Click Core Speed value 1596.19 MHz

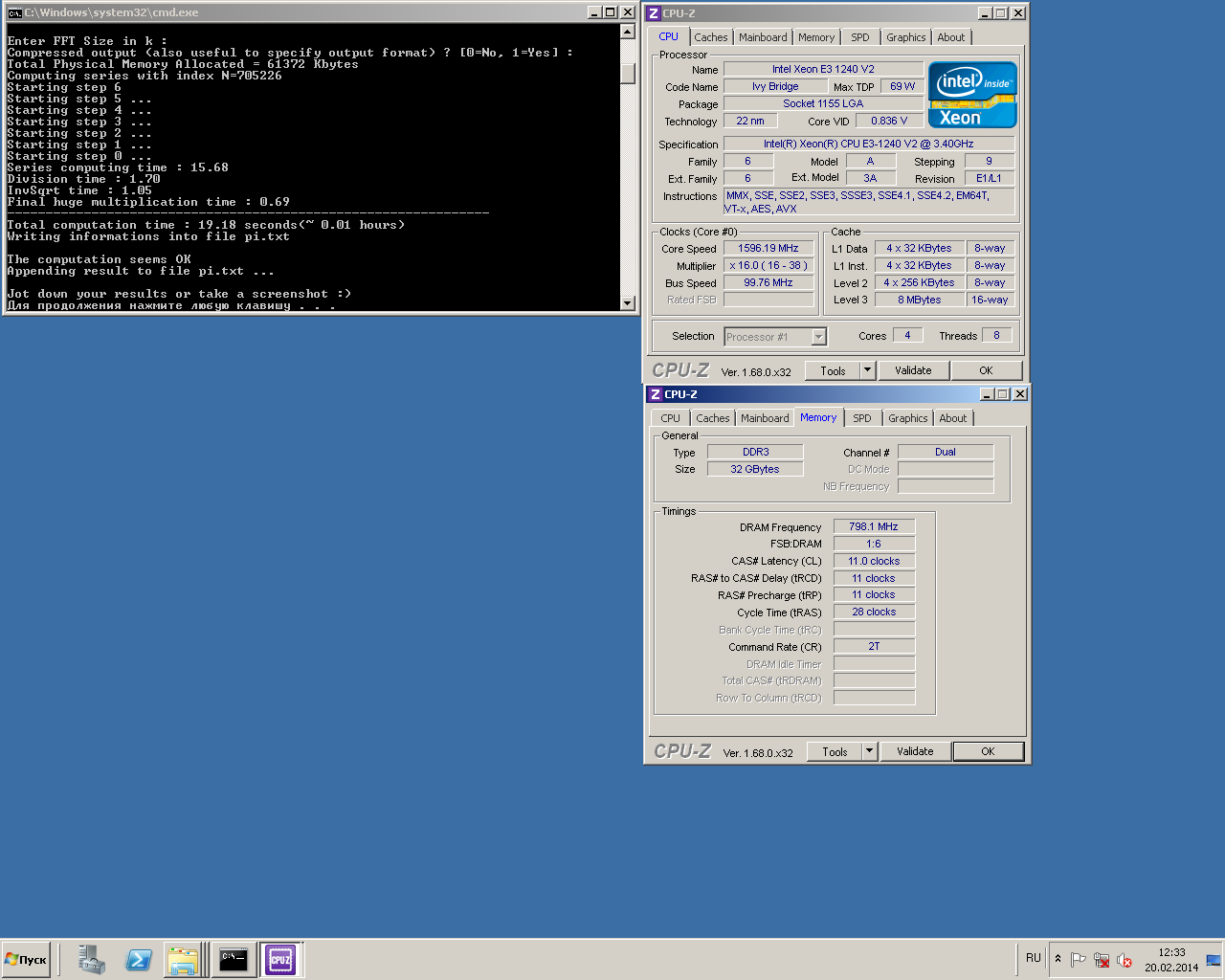coord(768,248)
